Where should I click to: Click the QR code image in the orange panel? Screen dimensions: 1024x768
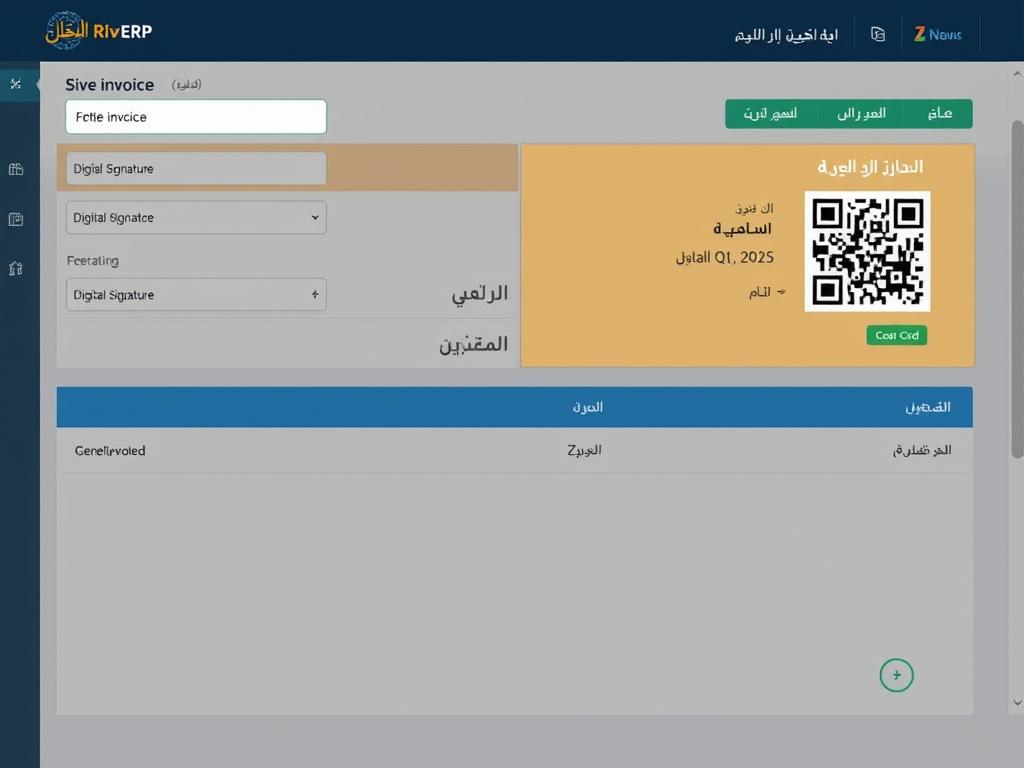[x=867, y=251]
